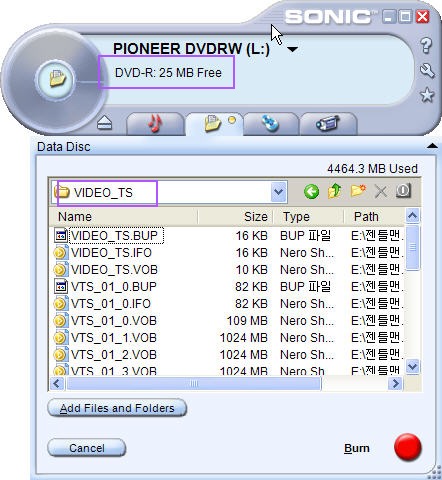Expand the PIONEER DVDRW drive dropdown

tap(292, 49)
